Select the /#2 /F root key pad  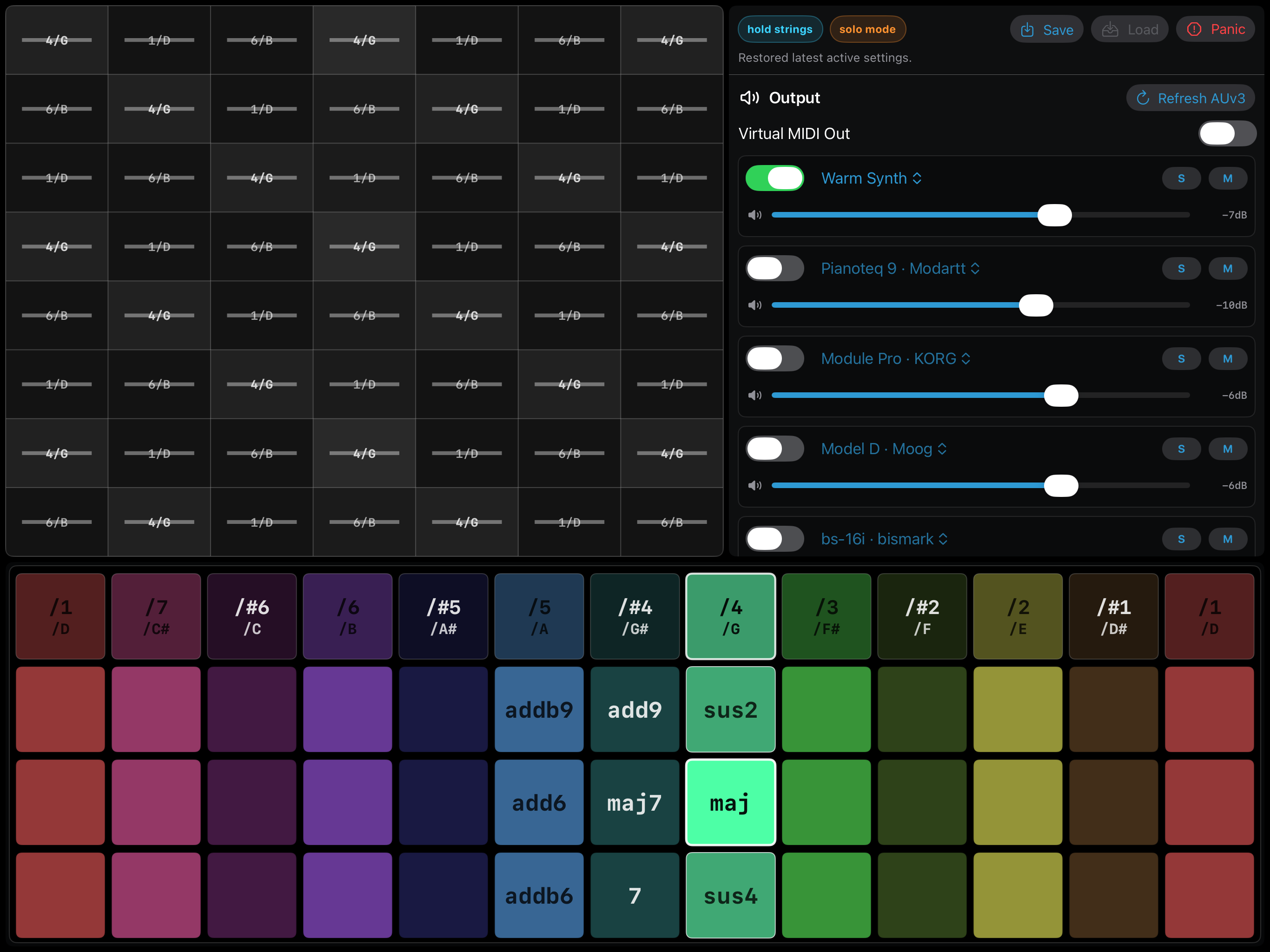922,616
